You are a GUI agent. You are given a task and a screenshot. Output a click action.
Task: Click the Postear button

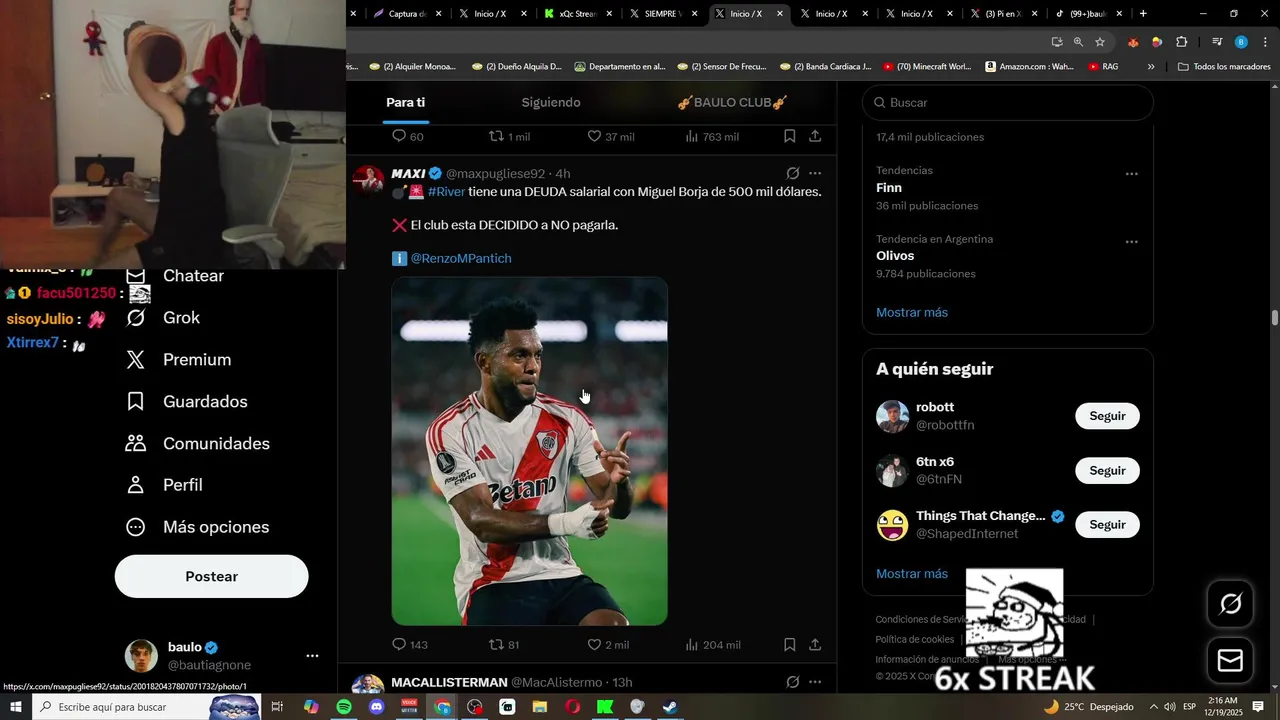point(211,577)
